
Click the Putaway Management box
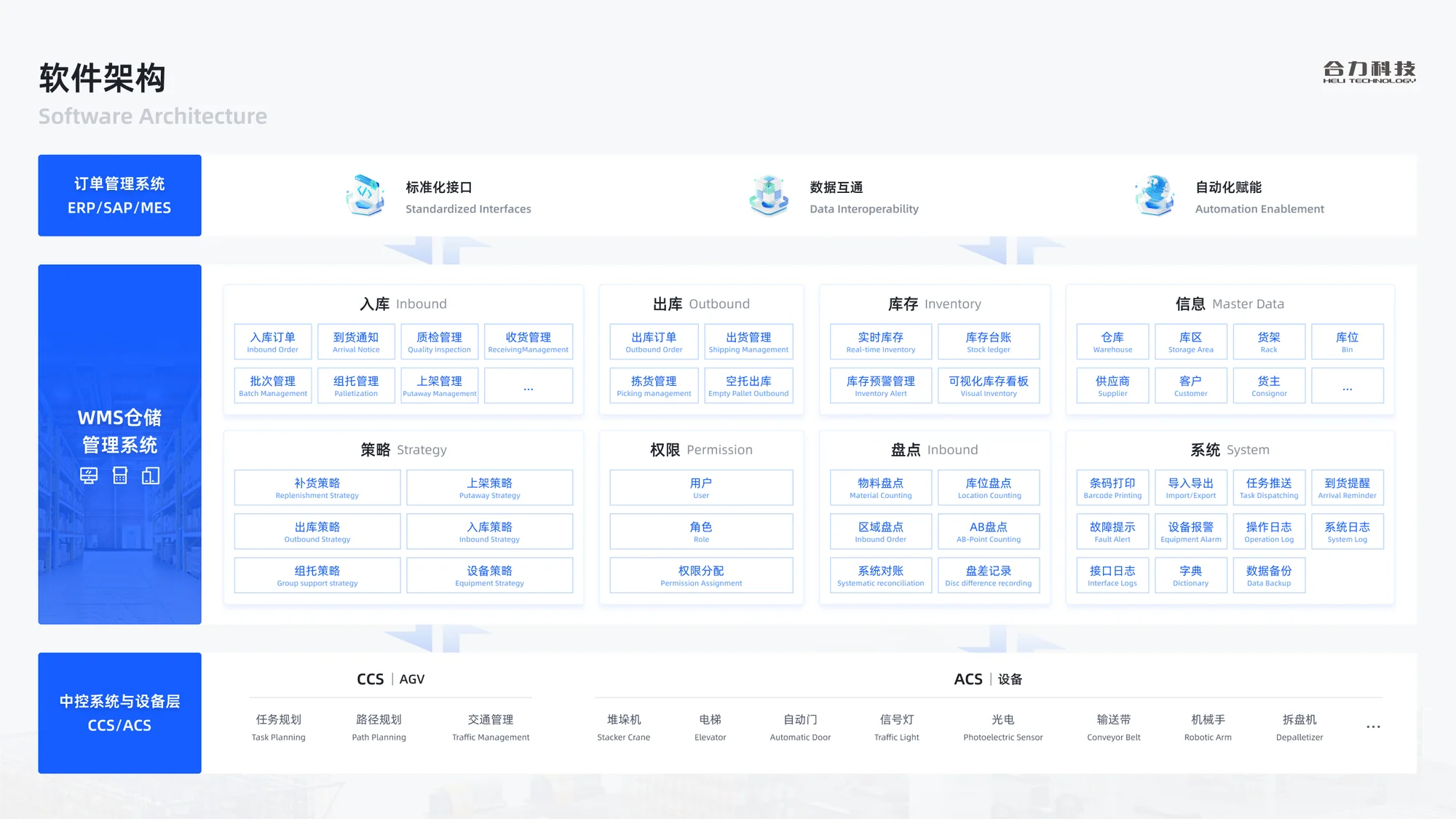(440, 385)
